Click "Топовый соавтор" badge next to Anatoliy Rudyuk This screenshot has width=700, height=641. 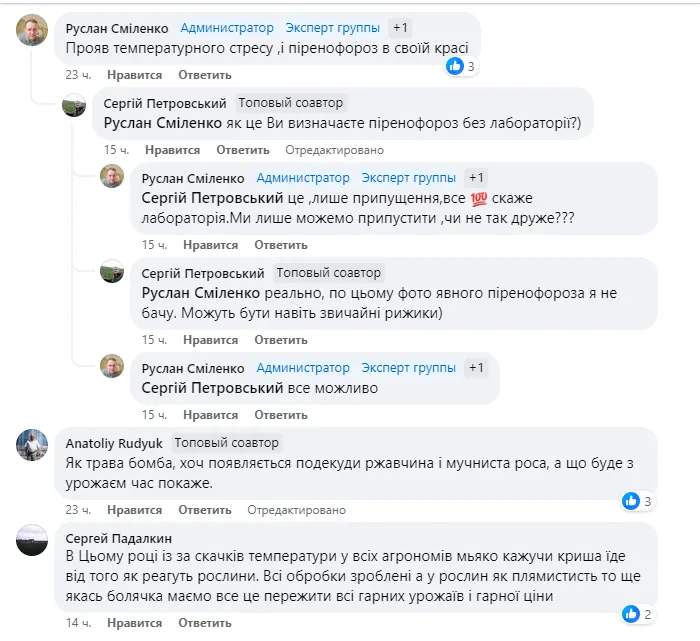click(x=226, y=442)
